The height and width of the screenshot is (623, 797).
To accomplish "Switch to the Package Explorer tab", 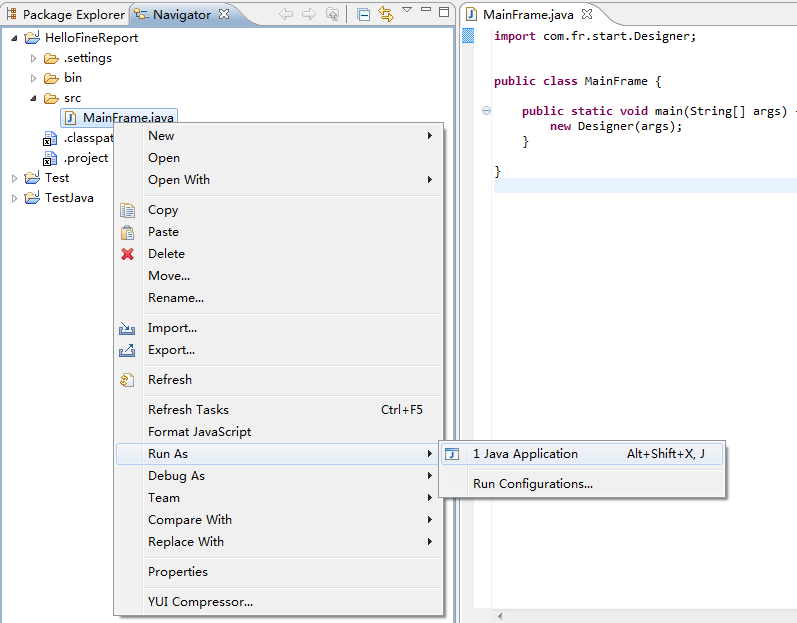I will tap(65, 15).
